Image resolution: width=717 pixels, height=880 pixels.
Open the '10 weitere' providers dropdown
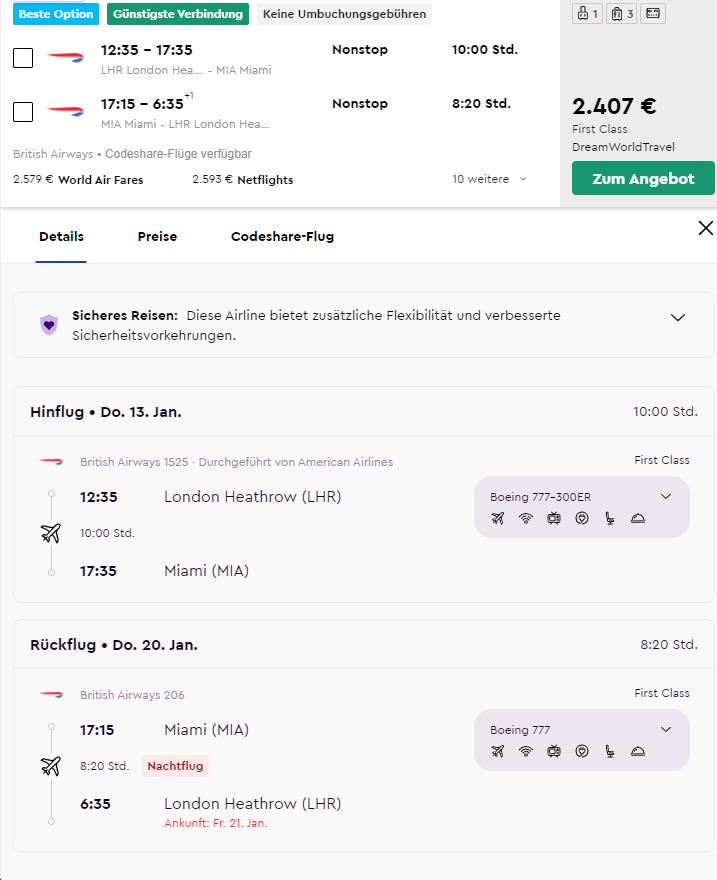coord(489,179)
